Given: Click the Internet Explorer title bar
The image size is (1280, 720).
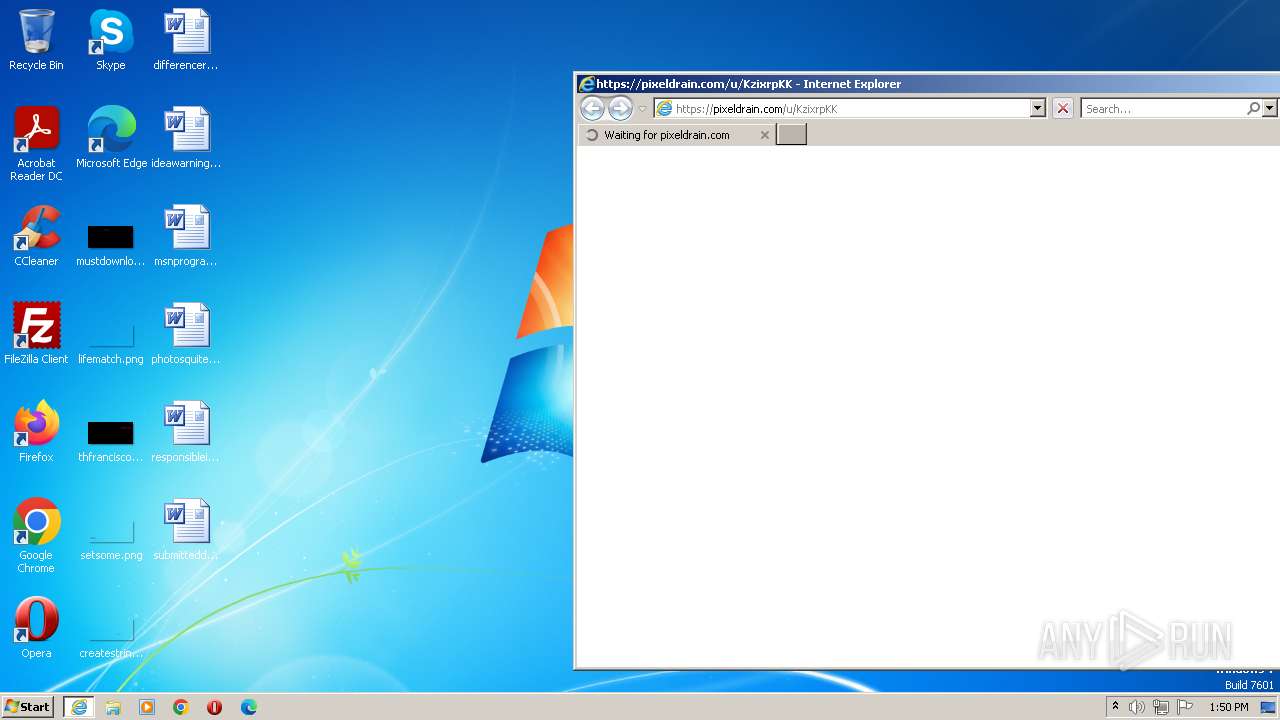Looking at the screenshot, I should 927,84.
